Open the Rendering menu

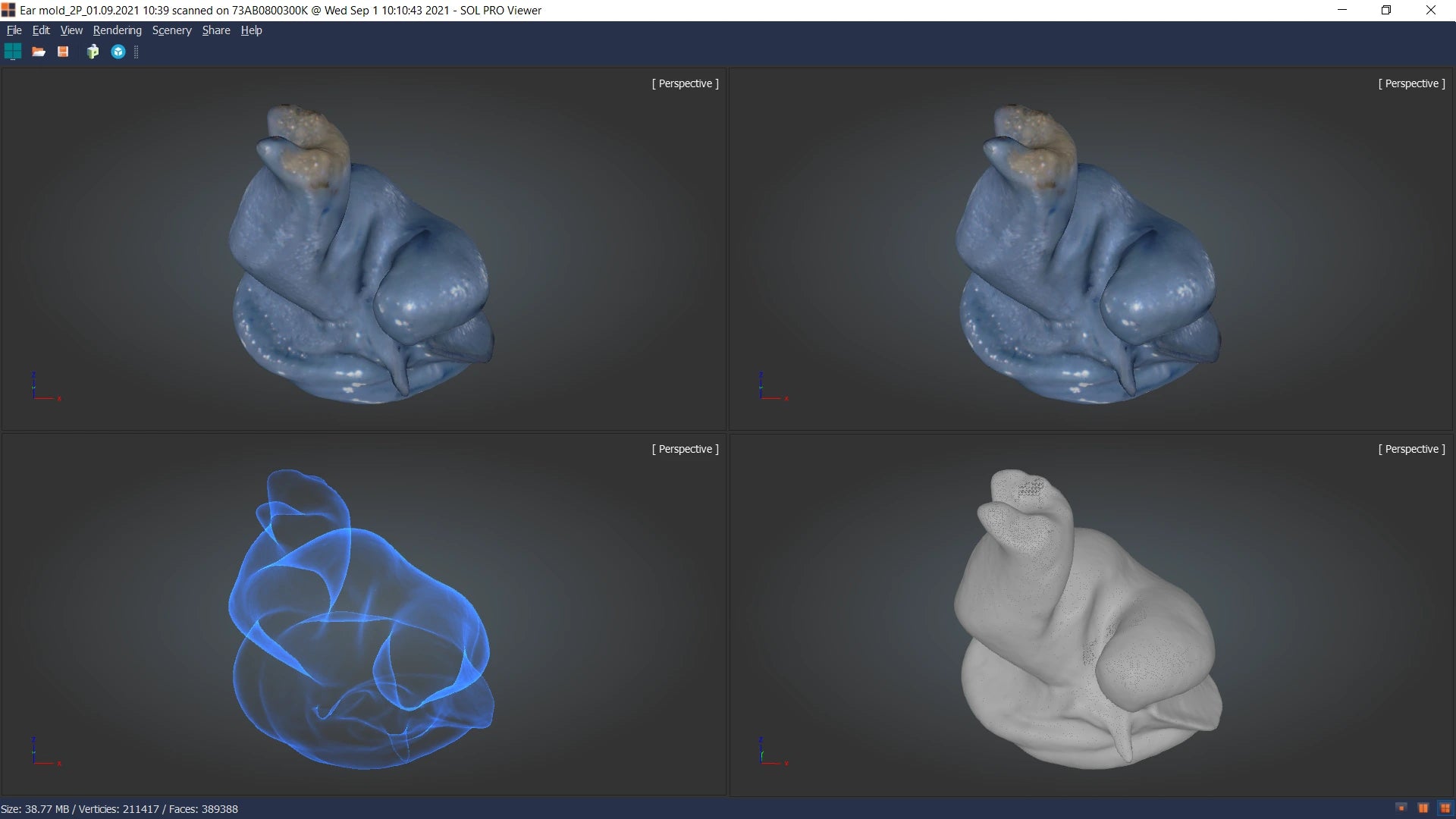point(117,30)
